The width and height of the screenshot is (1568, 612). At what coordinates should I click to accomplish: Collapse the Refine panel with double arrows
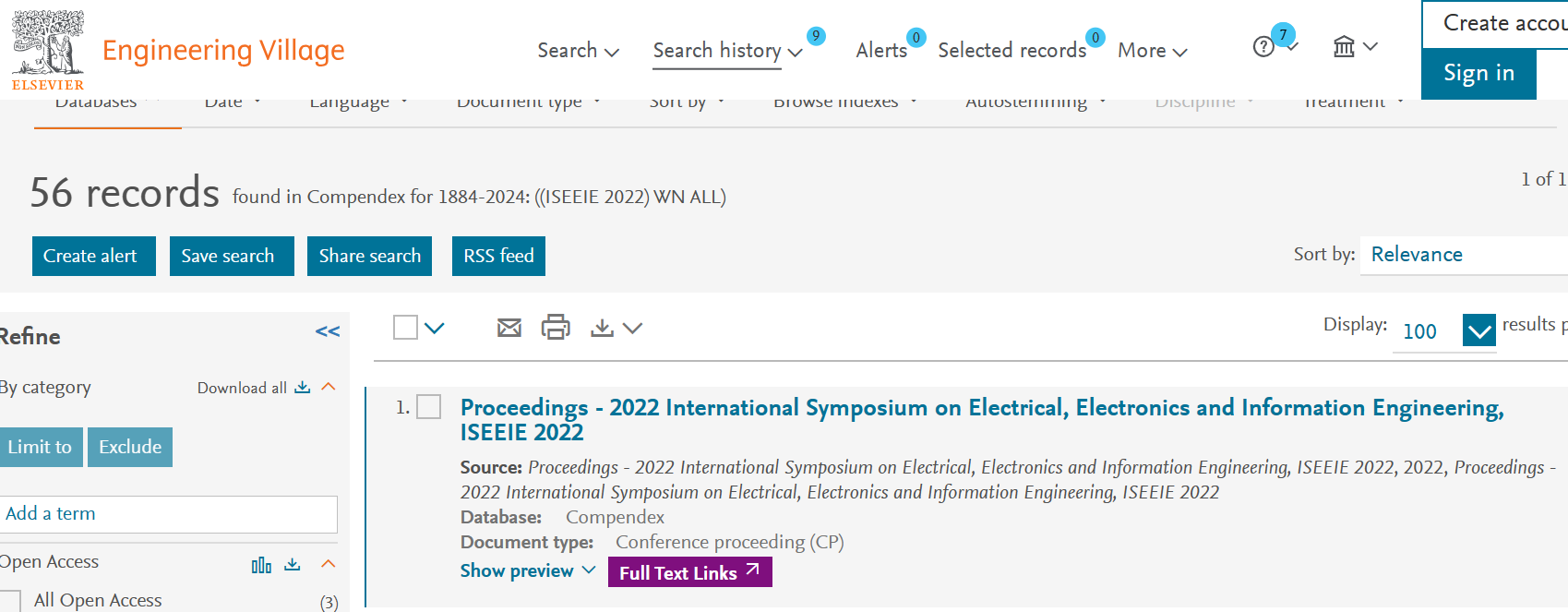[328, 331]
